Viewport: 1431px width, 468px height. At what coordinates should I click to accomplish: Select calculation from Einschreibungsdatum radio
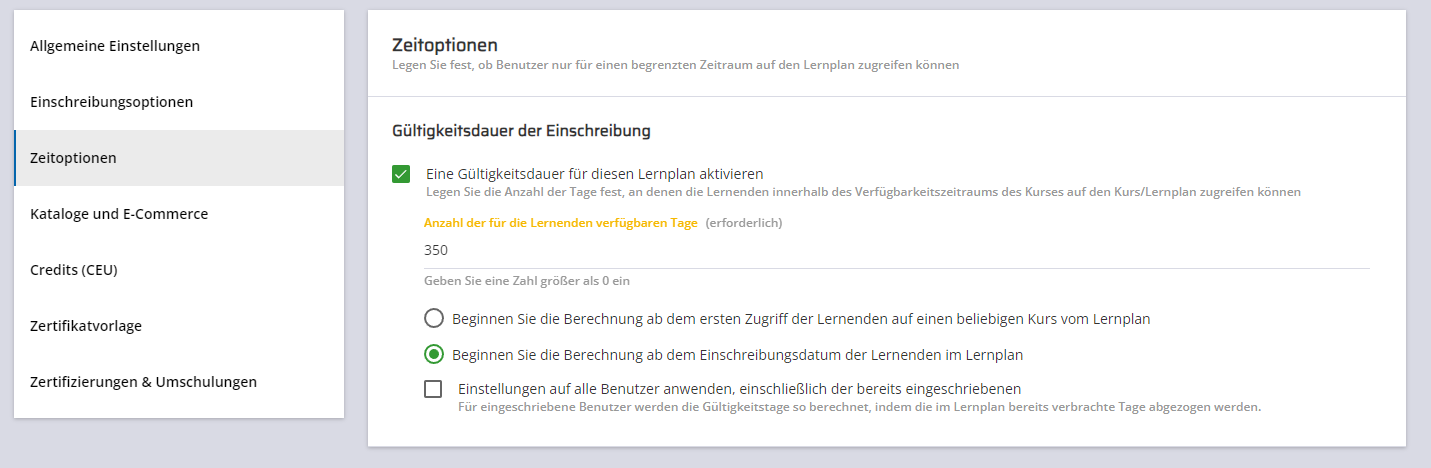434,354
